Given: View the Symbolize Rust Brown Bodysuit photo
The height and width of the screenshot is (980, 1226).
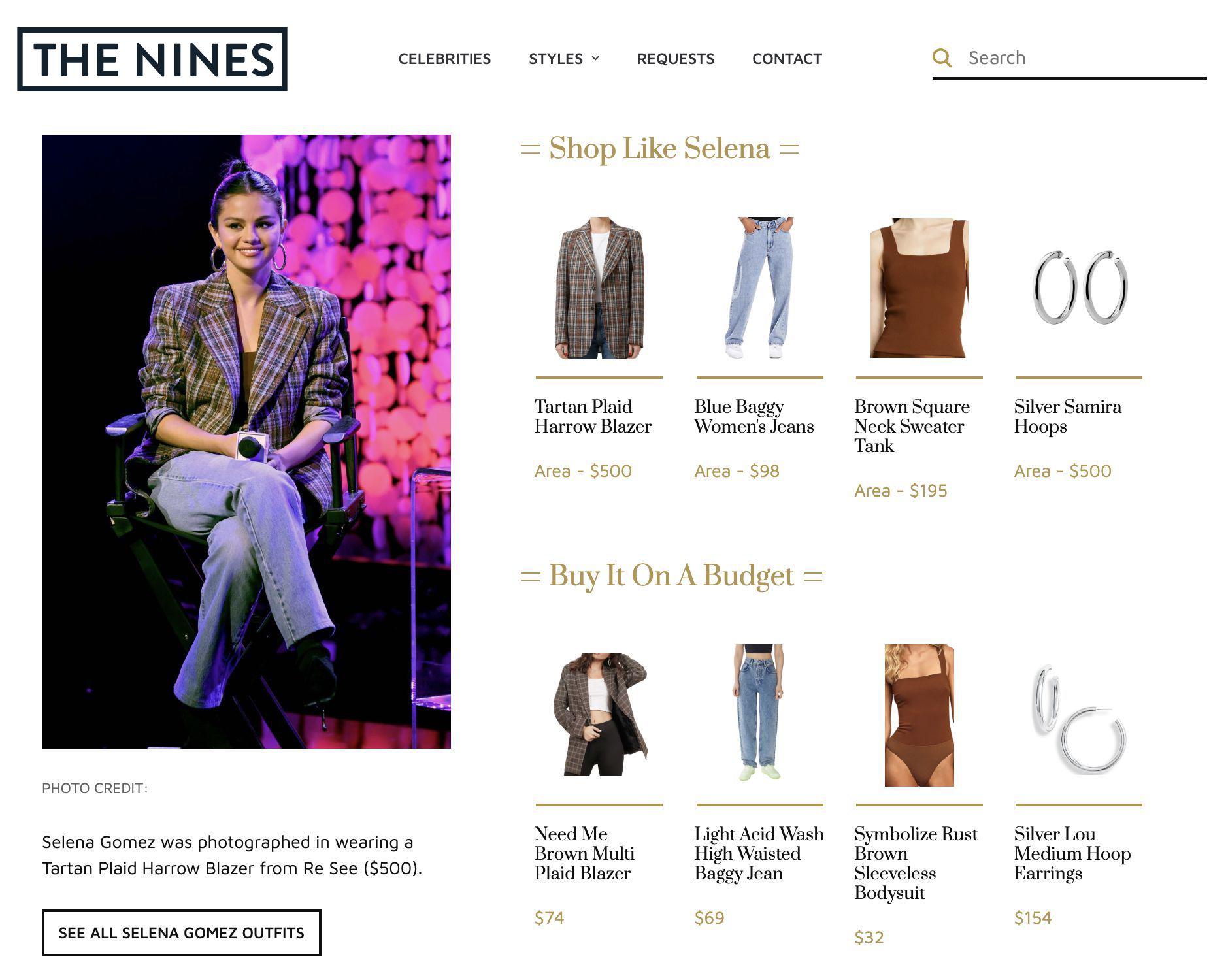Looking at the screenshot, I should [919, 715].
